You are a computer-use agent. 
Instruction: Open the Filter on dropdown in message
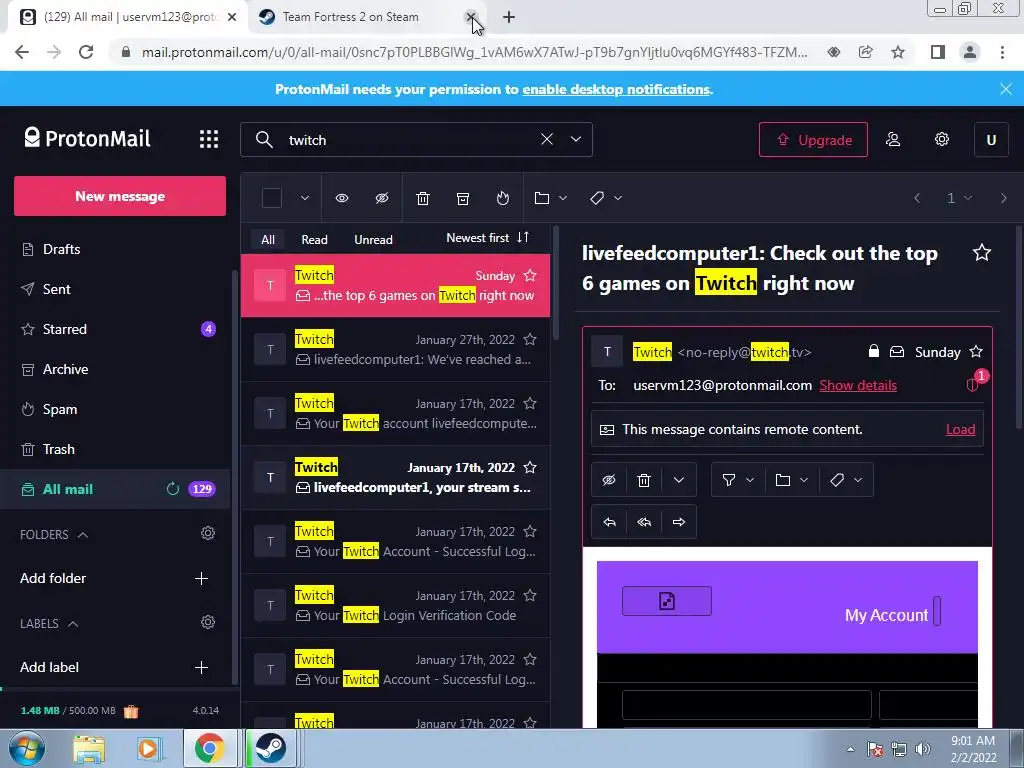[738, 481]
